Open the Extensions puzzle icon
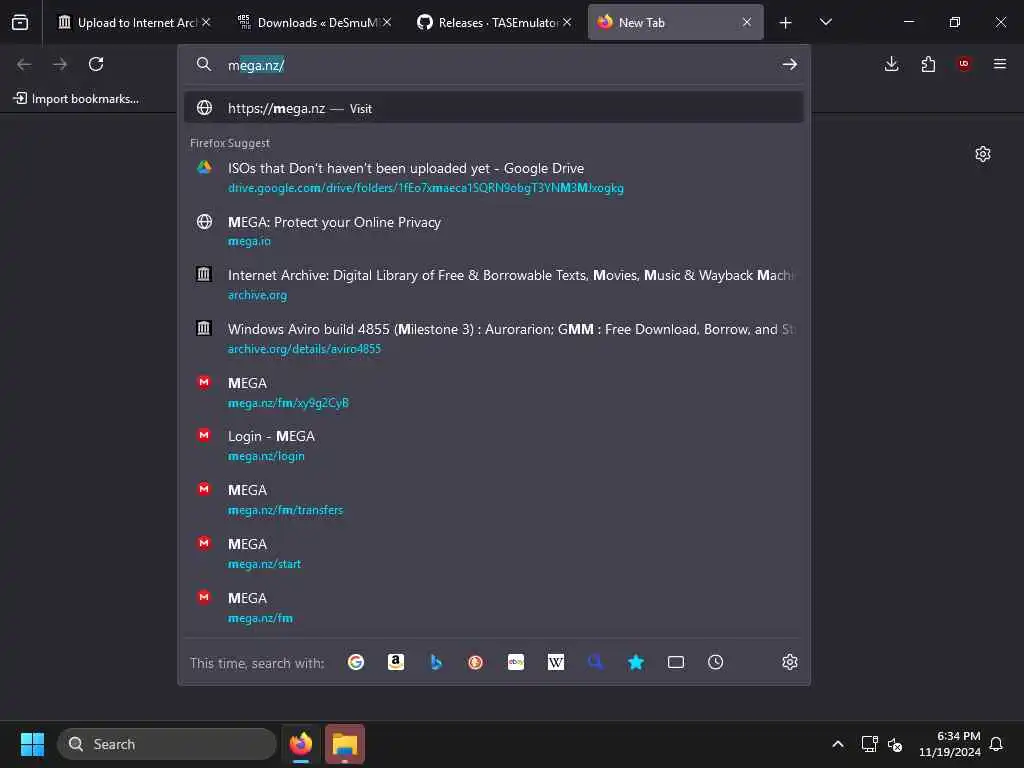Screen dimensions: 1024x768 coord(928,64)
